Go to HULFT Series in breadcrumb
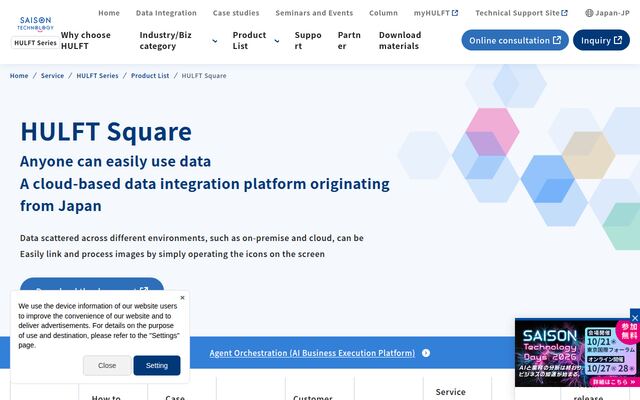 (97, 76)
